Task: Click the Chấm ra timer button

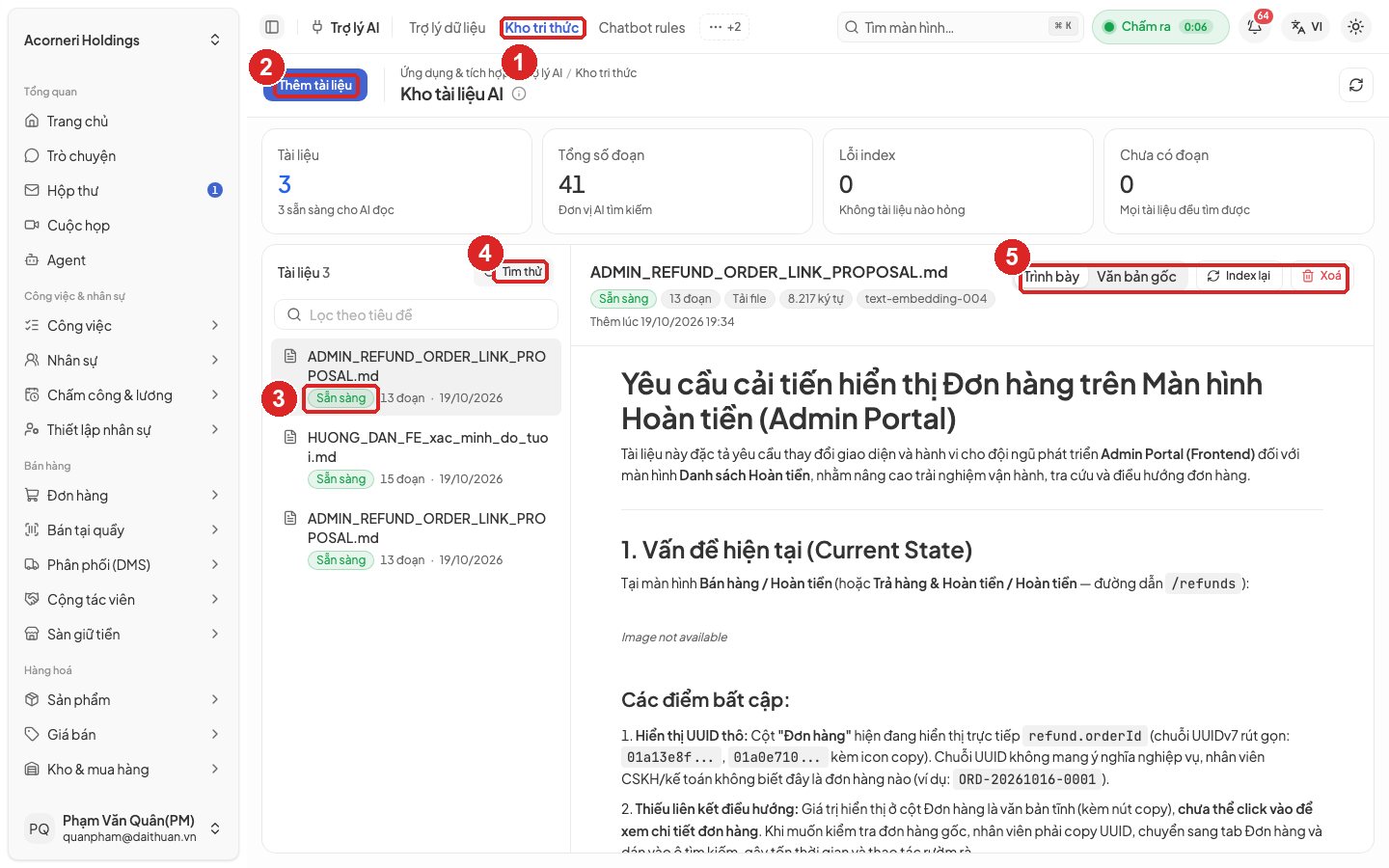Action: click(x=1160, y=27)
